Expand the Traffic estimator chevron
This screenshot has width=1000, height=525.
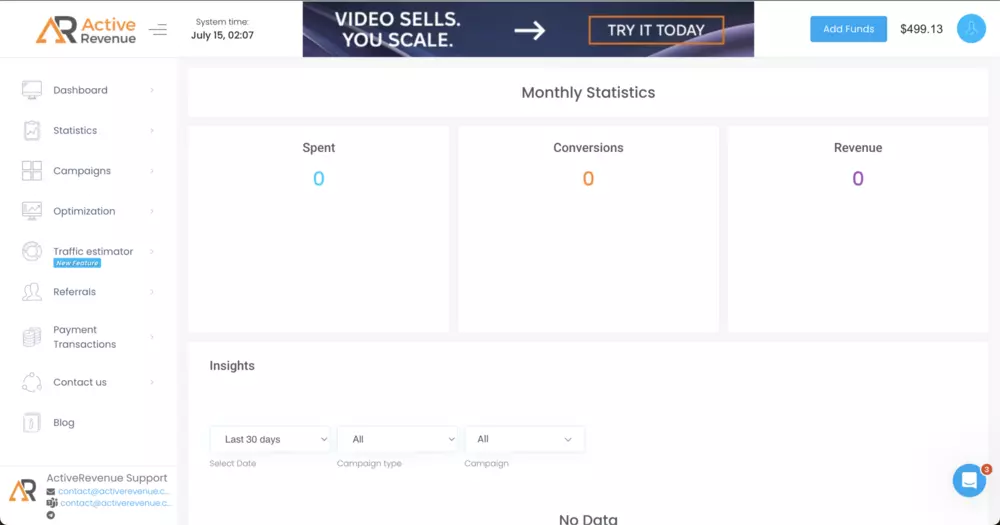[x=152, y=251]
